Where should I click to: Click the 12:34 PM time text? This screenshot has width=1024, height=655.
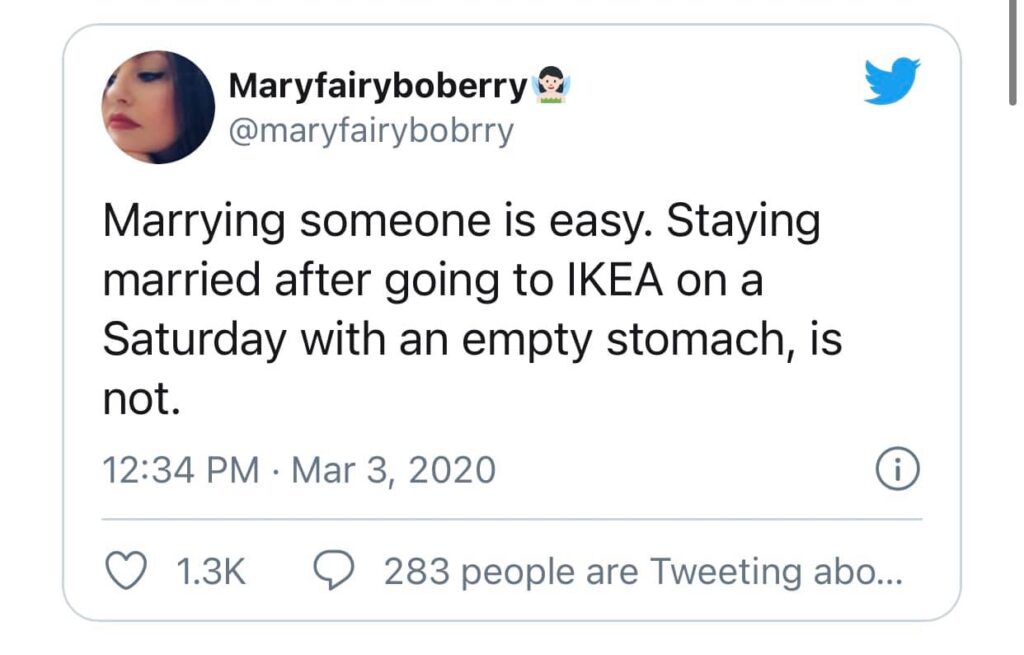[x=181, y=470]
